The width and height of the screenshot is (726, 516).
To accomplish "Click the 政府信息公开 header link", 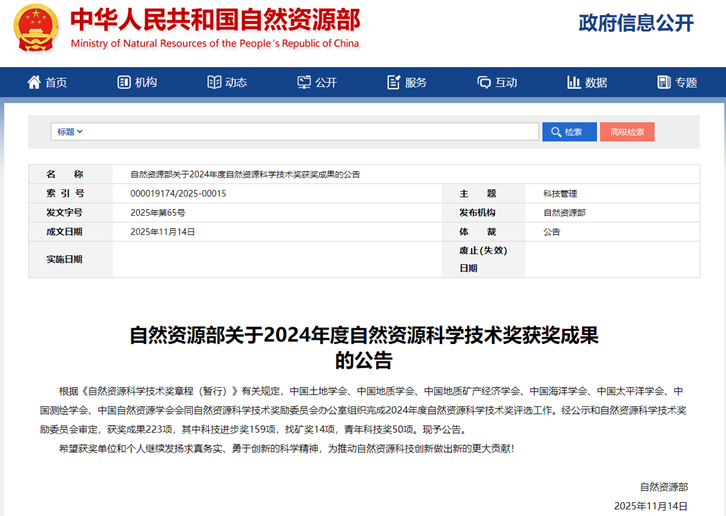I will (635, 23).
